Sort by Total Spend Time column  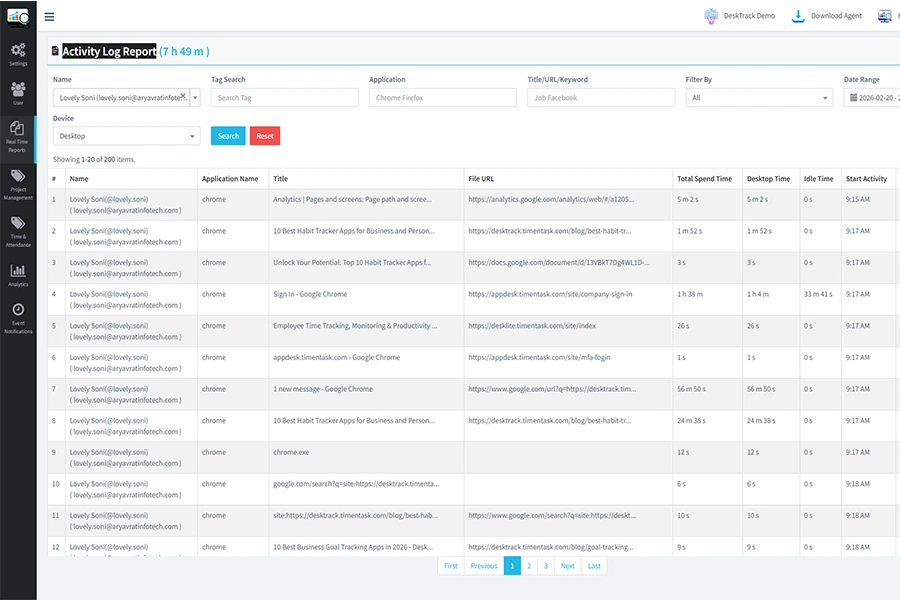click(704, 179)
